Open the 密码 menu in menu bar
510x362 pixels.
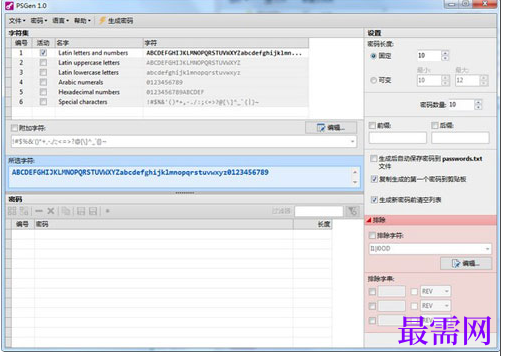[x=39, y=21]
